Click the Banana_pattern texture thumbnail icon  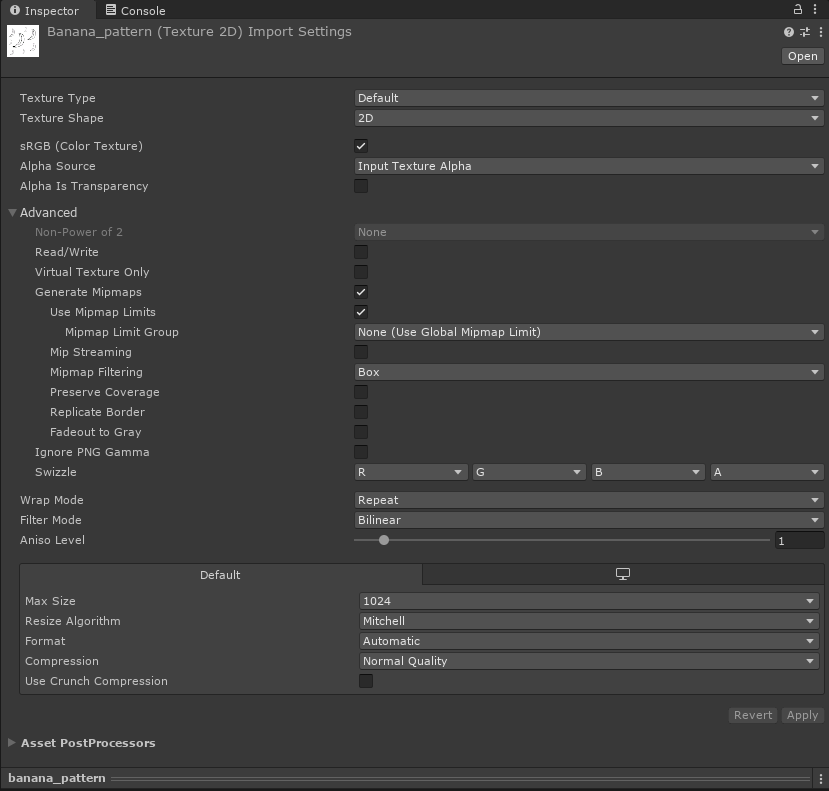[23, 41]
